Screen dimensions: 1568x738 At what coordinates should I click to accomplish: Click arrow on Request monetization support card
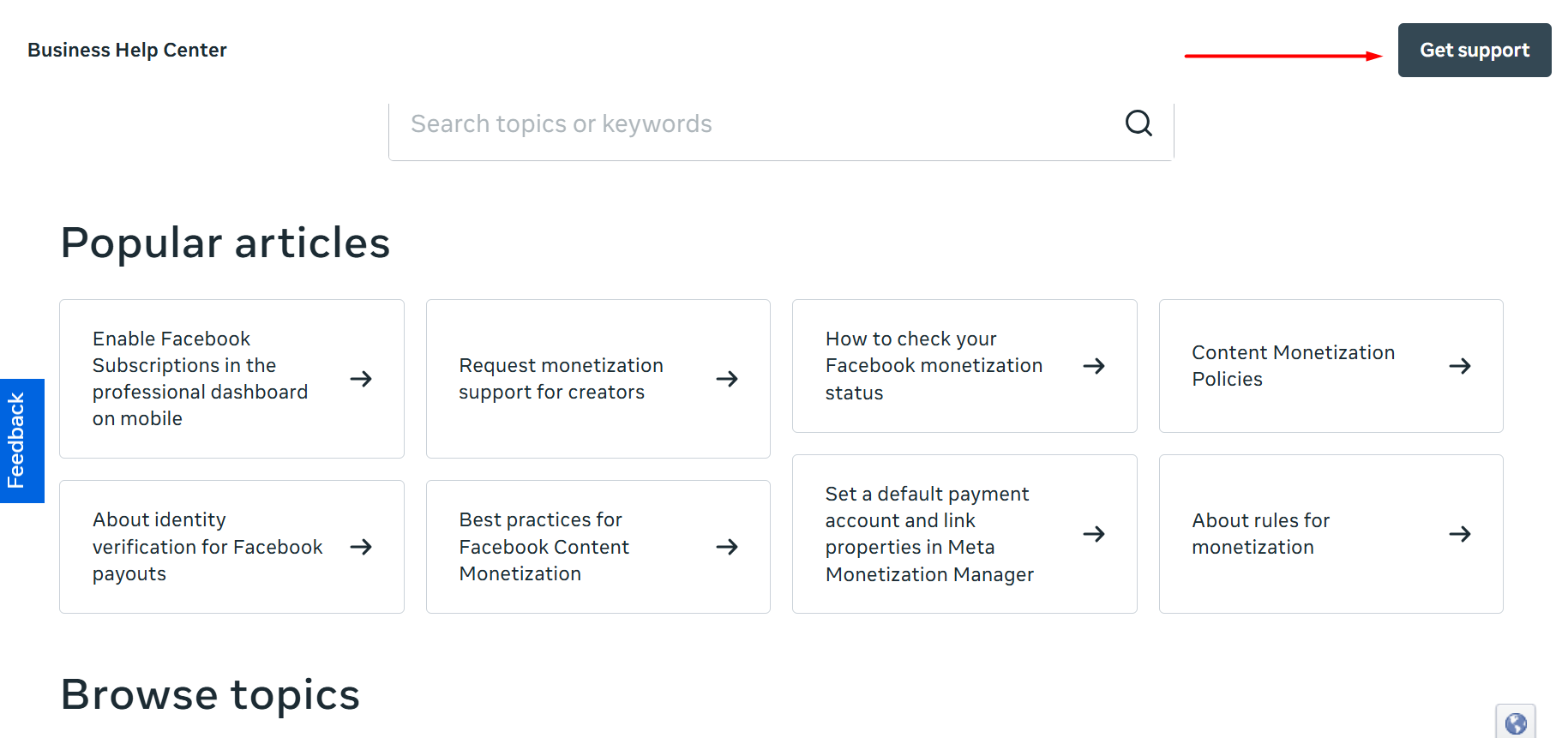(727, 379)
